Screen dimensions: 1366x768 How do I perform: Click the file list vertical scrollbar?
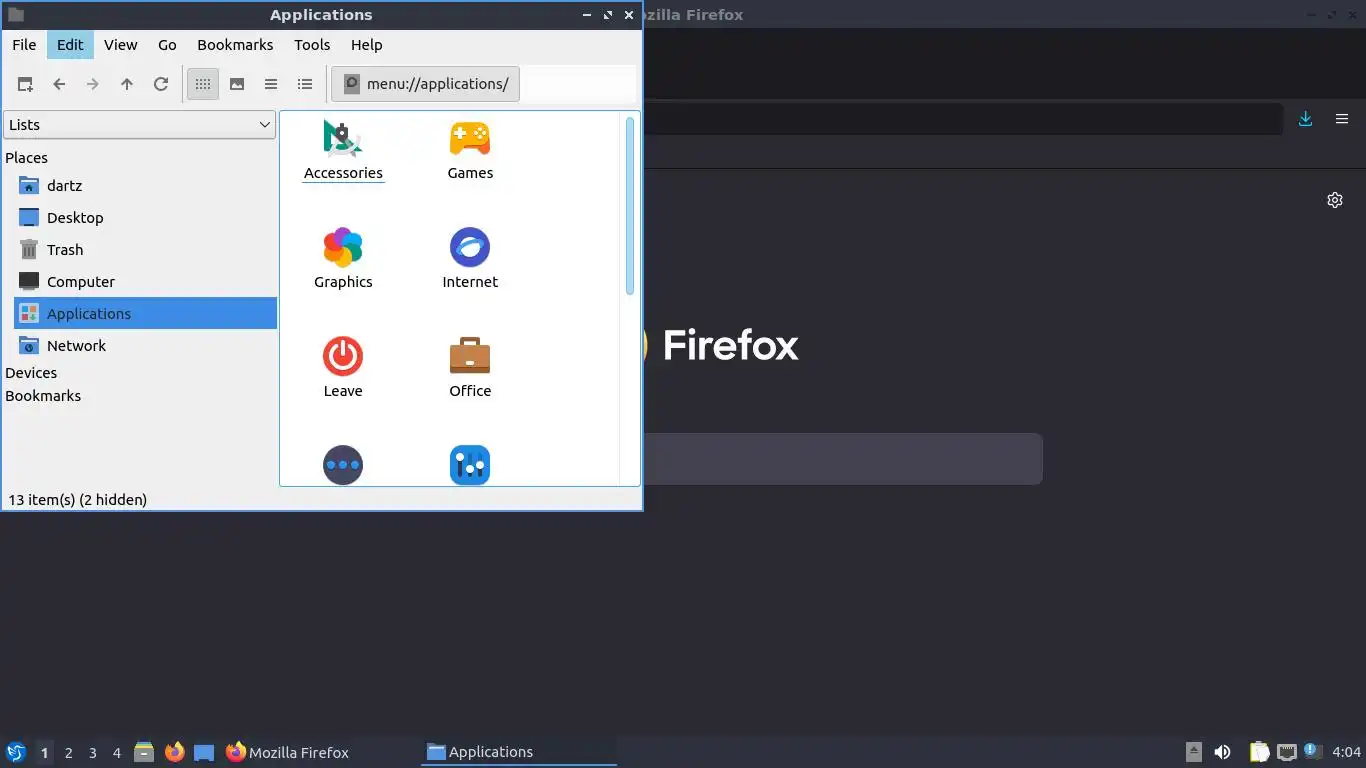pos(630,206)
